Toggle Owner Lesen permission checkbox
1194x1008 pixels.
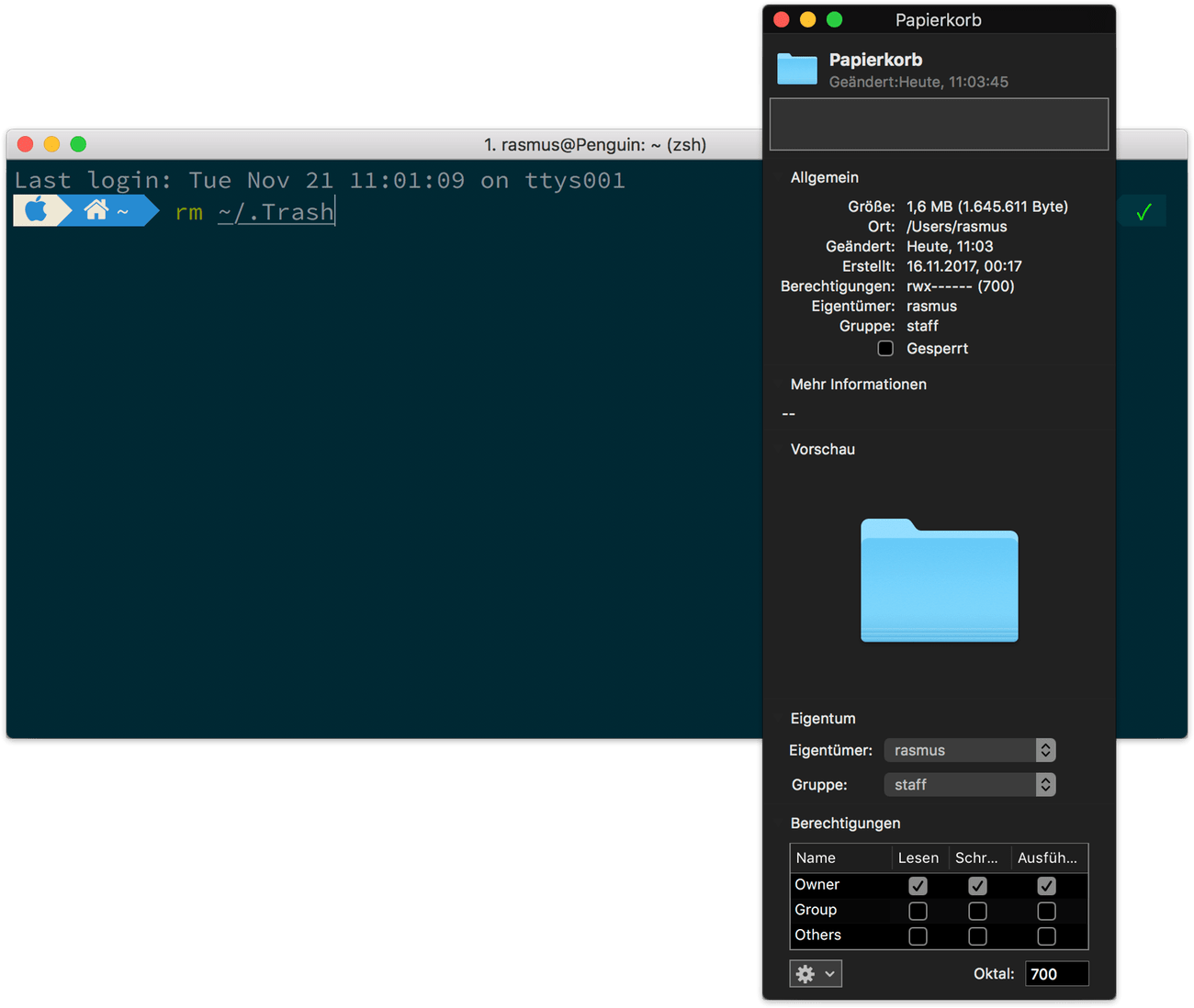(918, 886)
